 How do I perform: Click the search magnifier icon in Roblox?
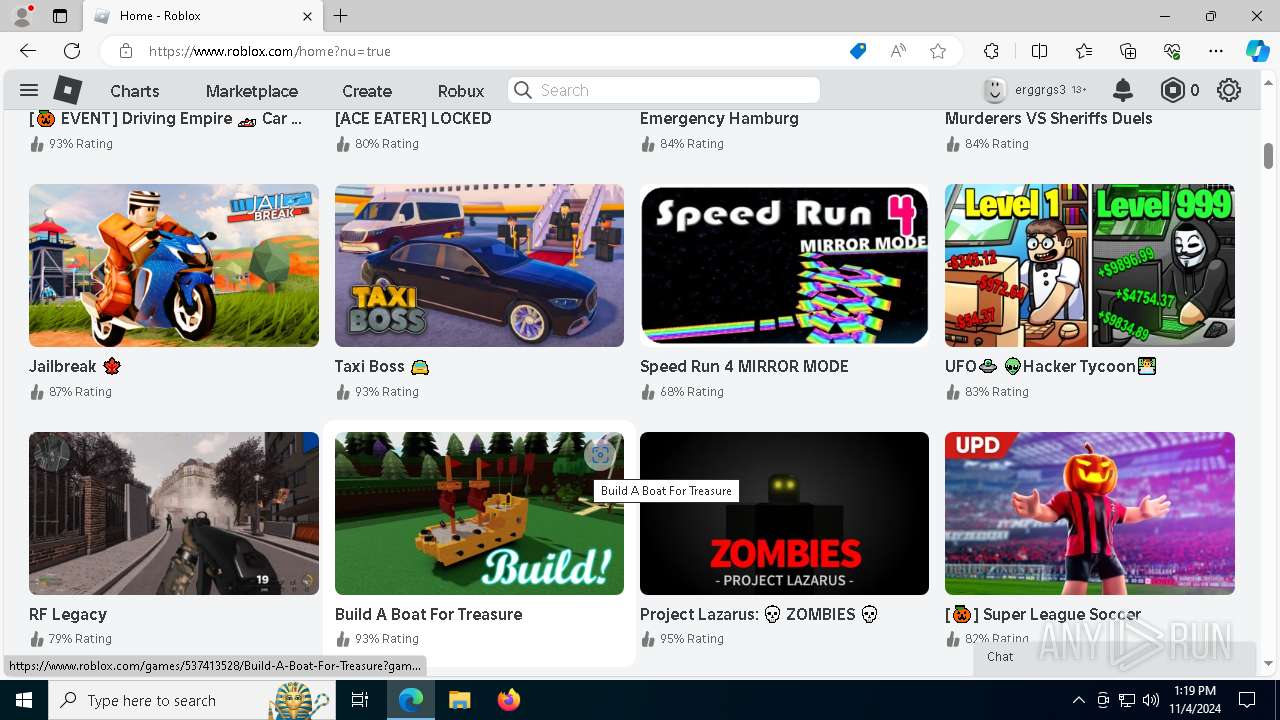click(523, 90)
